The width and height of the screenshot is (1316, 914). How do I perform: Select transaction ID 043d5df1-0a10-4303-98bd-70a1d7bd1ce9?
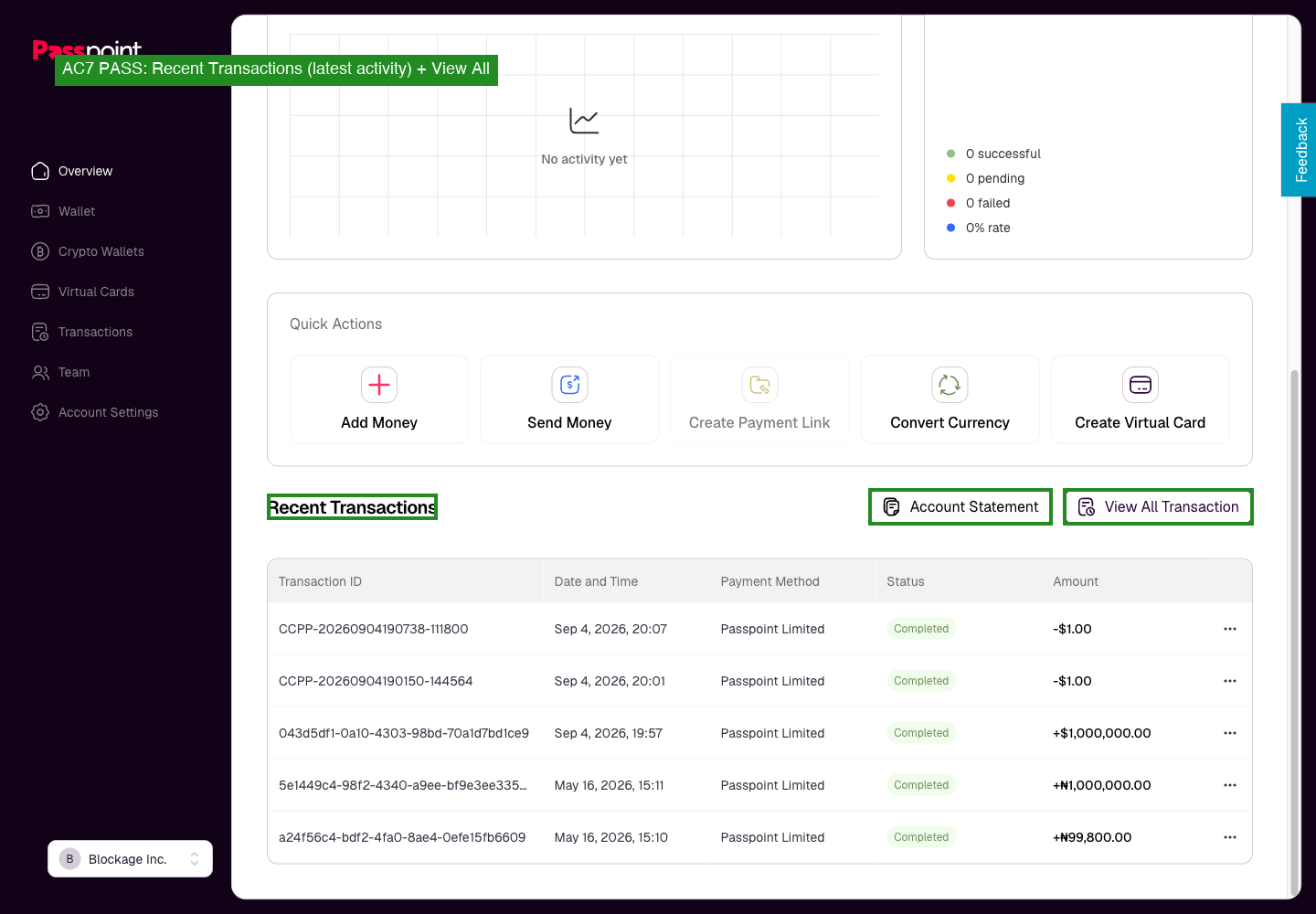coord(404,733)
